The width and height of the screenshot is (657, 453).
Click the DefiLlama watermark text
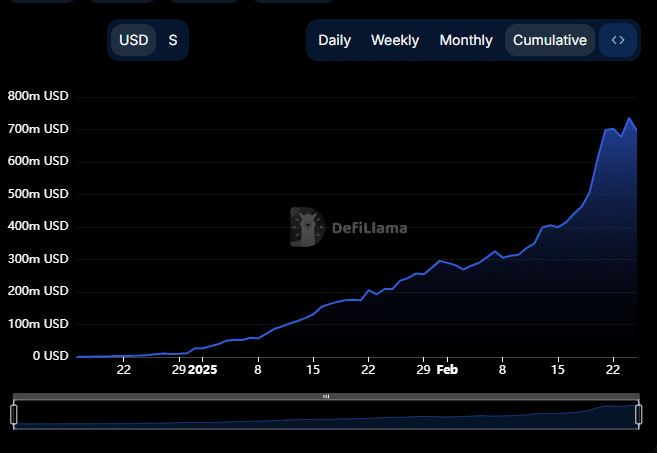[x=368, y=228]
